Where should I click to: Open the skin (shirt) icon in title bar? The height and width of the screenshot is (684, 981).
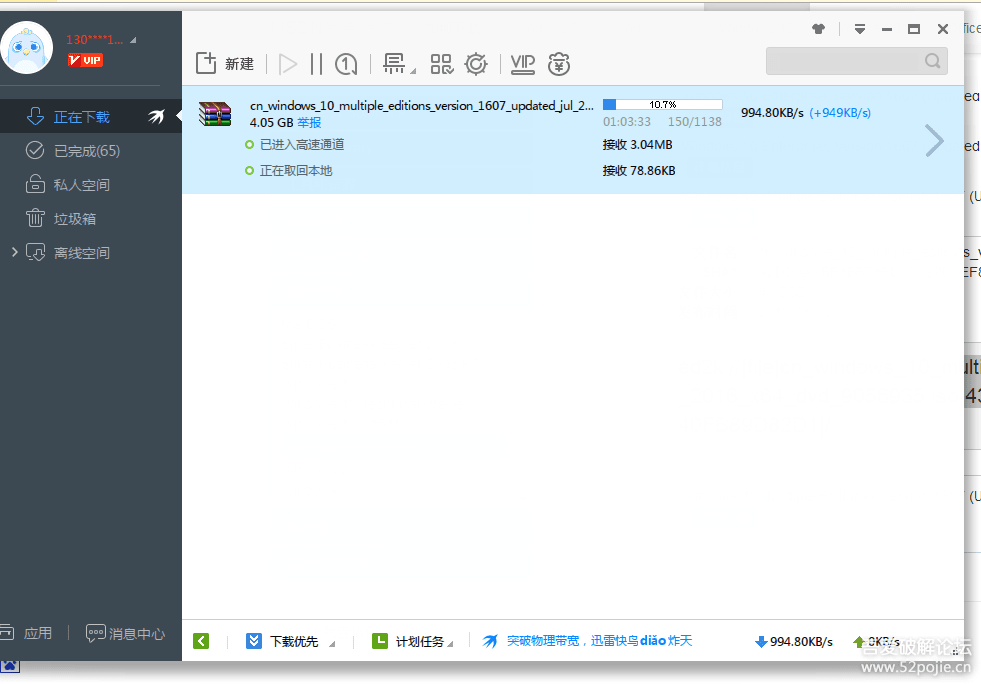point(818,29)
